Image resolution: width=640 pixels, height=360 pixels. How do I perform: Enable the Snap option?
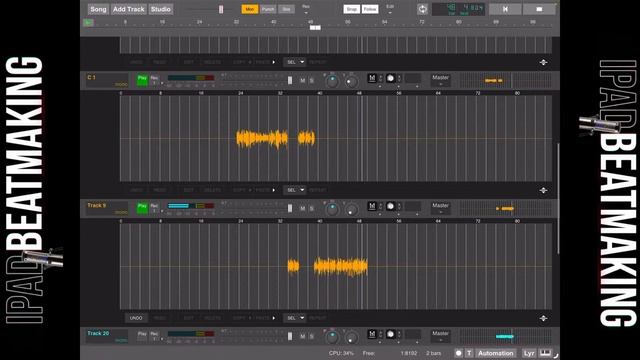click(x=351, y=9)
